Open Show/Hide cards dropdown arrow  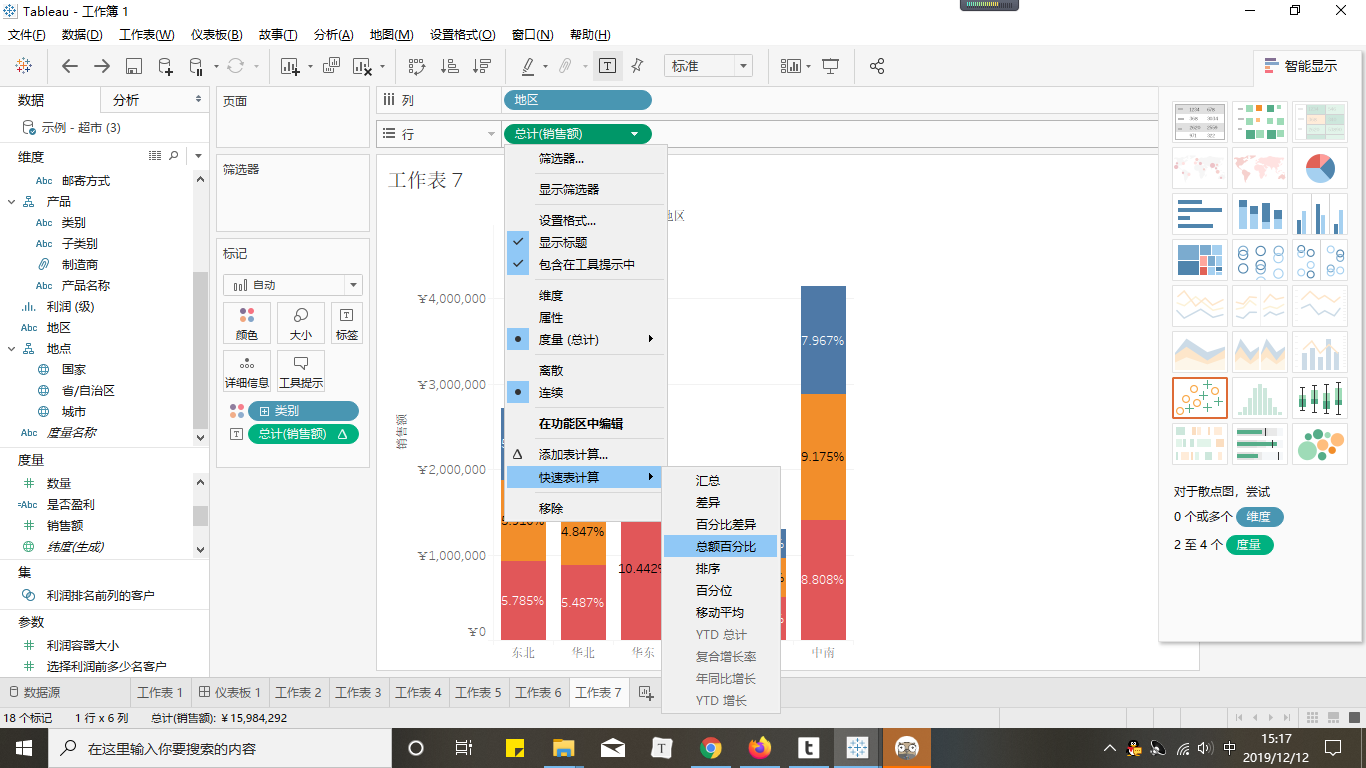coord(808,67)
